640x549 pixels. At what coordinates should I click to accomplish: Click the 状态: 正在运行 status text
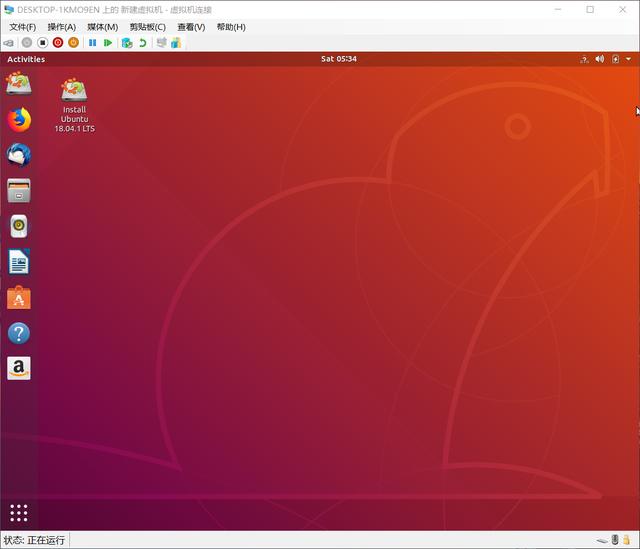pos(34,540)
